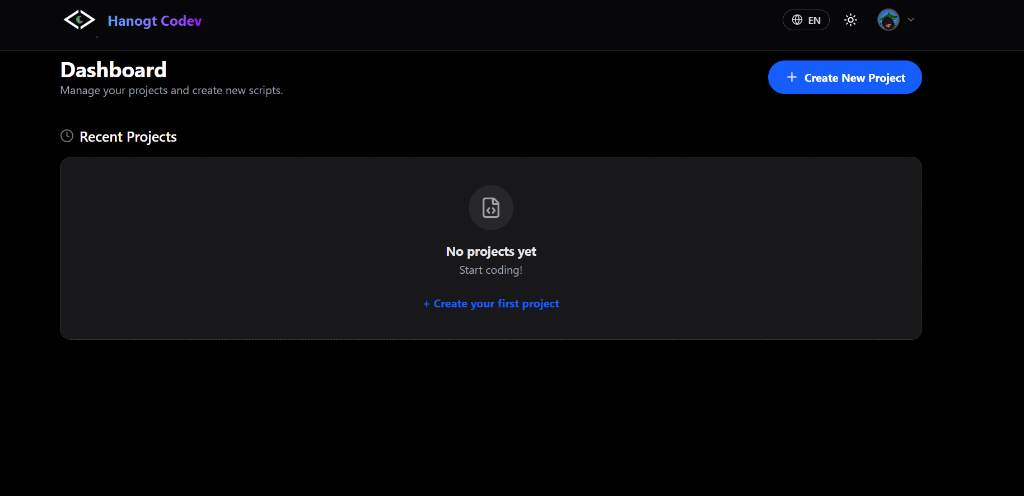This screenshot has height=496, width=1024.
Task: Select the Recent Projects section heading
Action: tap(128, 137)
